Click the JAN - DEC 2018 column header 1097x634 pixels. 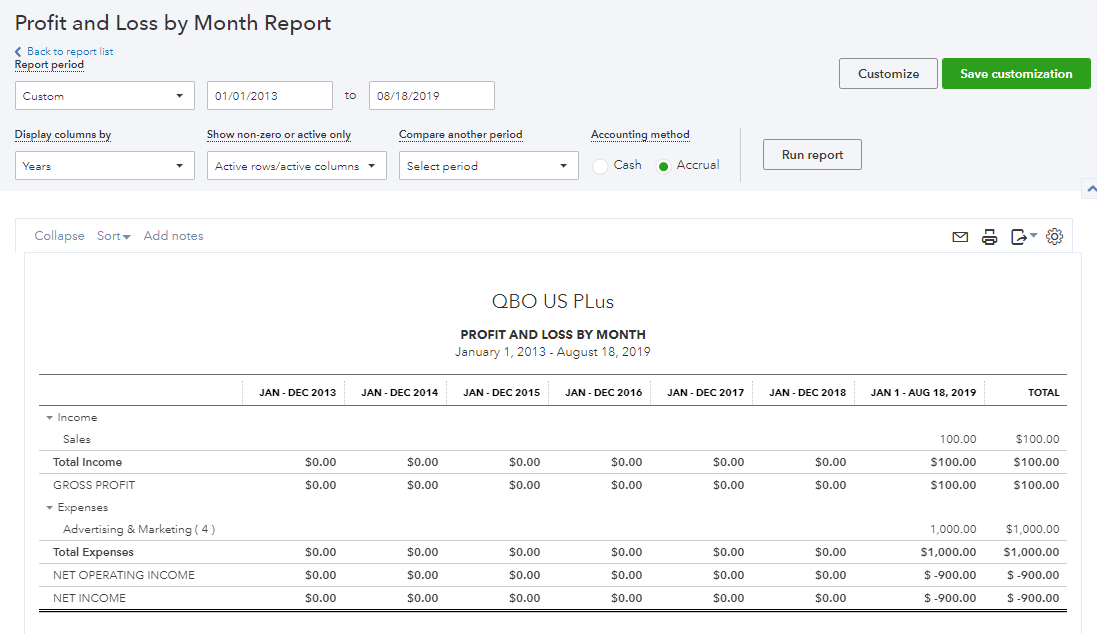(807, 393)
